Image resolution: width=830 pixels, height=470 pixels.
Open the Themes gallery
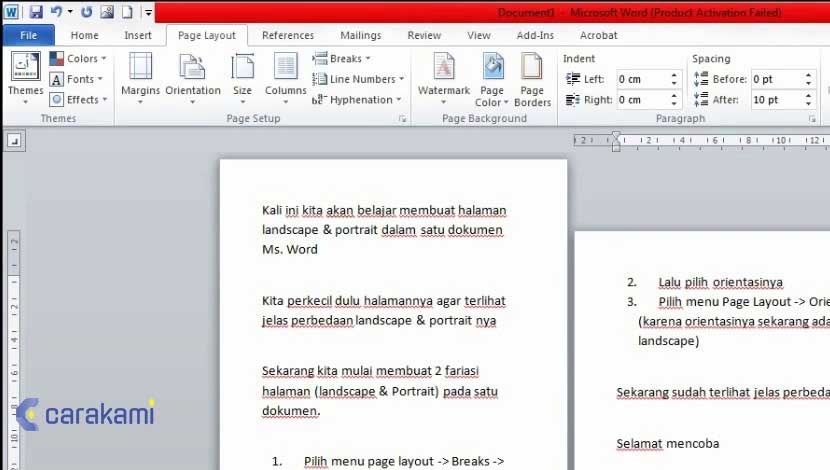(25, 78)
